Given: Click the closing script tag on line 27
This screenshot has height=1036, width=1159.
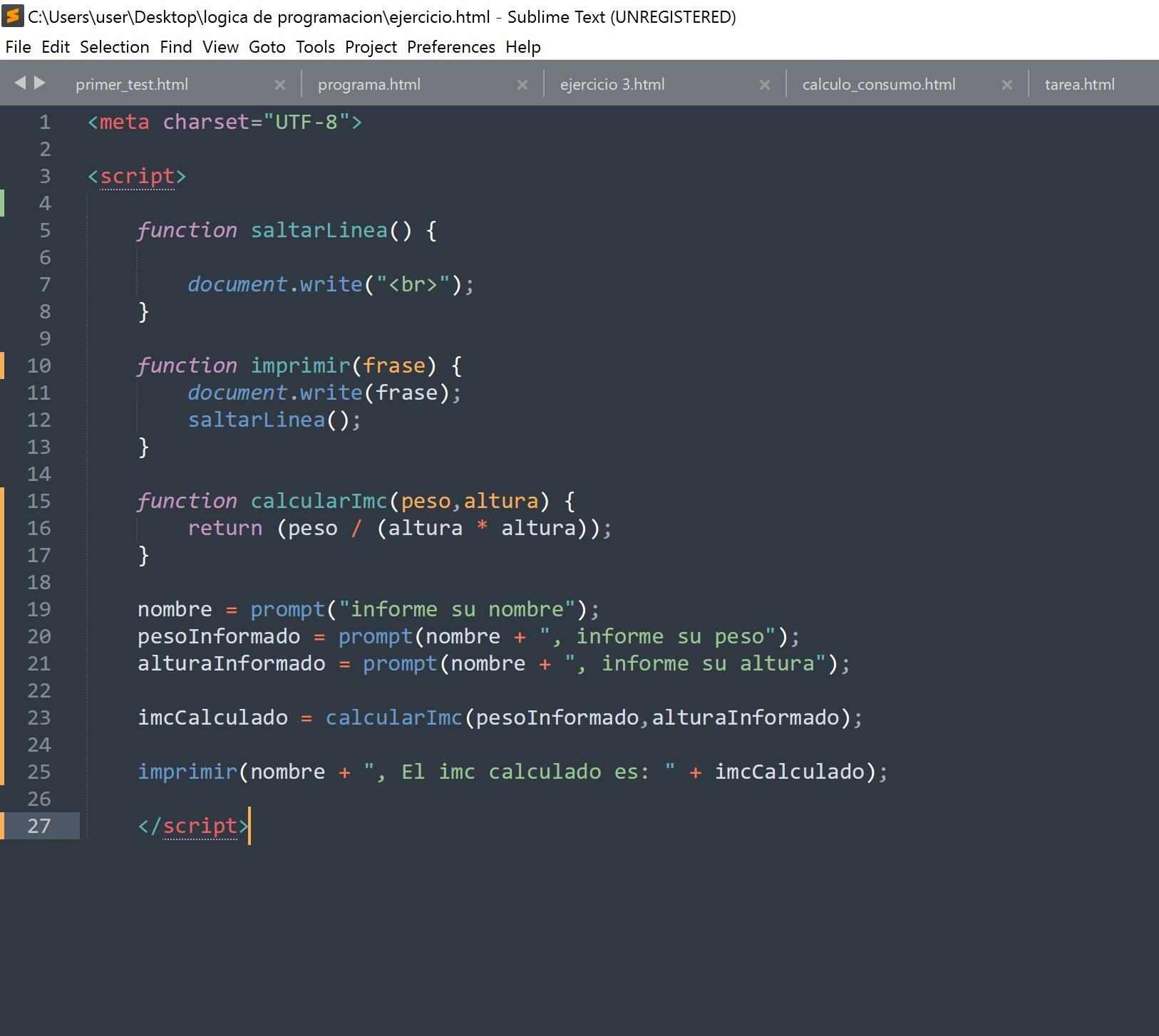Looking at the screenshot, I should point(193,827).
